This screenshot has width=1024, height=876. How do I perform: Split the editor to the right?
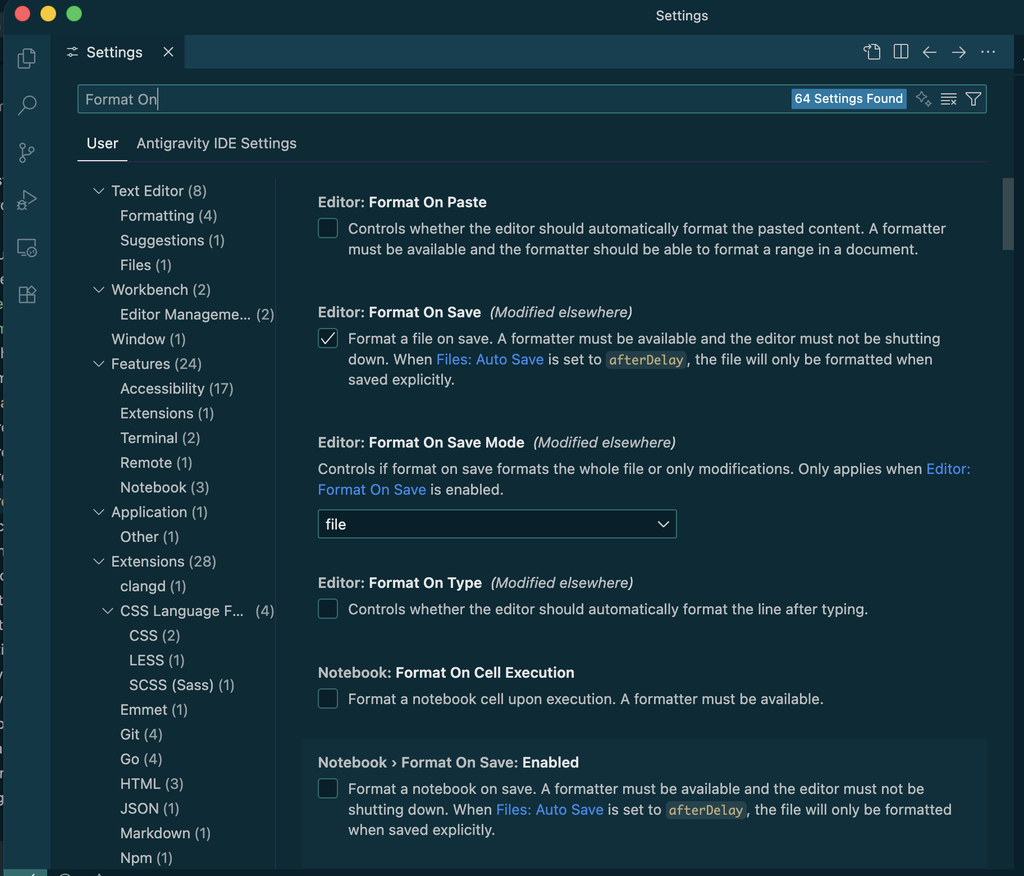[x=901, y=52]
